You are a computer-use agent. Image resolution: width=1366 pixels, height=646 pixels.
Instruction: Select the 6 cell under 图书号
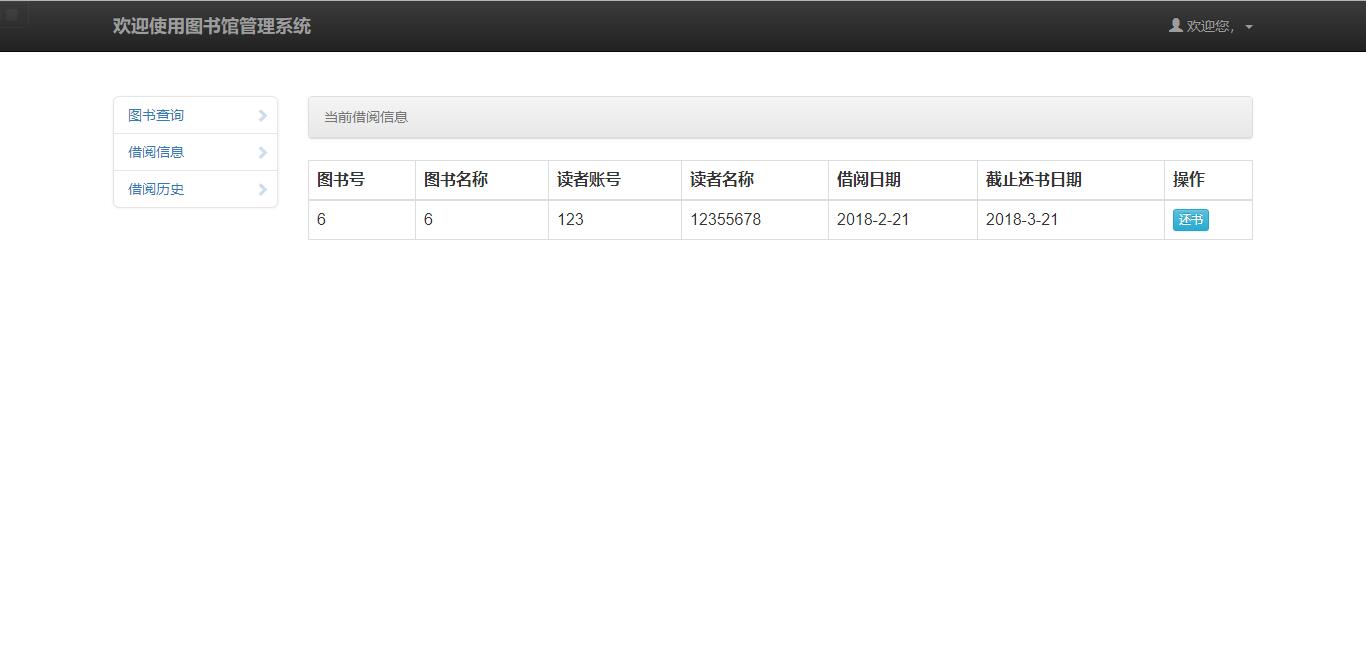[x=362, y=220]
